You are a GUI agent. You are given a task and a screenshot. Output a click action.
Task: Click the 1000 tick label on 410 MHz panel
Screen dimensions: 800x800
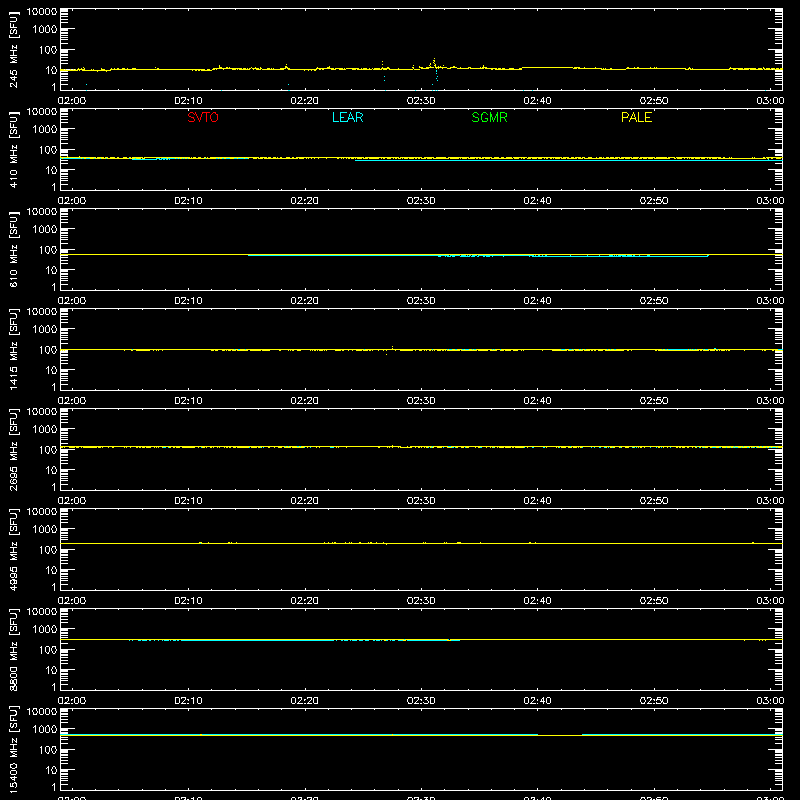click(45, 129)
